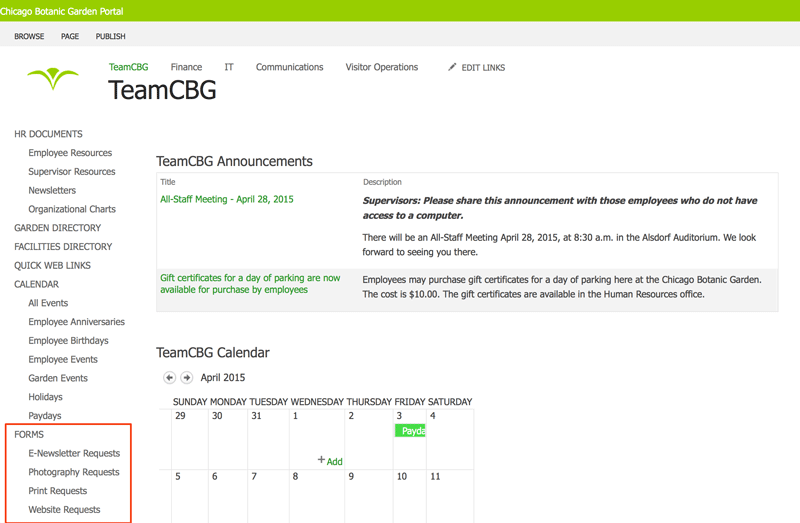The image size is (800, 523).
Task: Select calendar day 29
Action: tap(190, 439)
